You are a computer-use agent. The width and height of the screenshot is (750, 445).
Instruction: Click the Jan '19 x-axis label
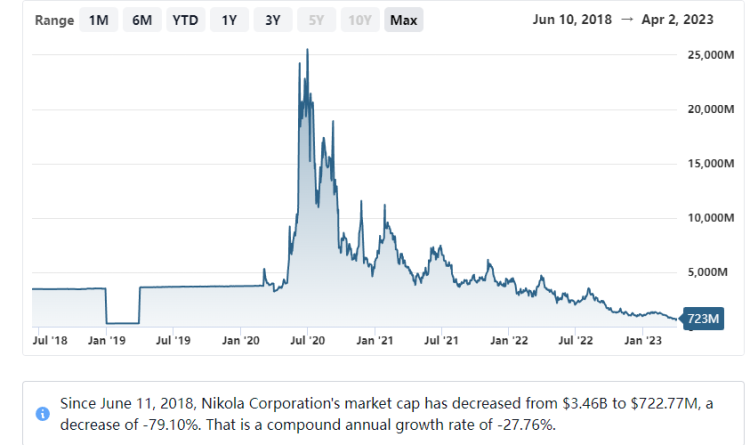tap(107, 341)
